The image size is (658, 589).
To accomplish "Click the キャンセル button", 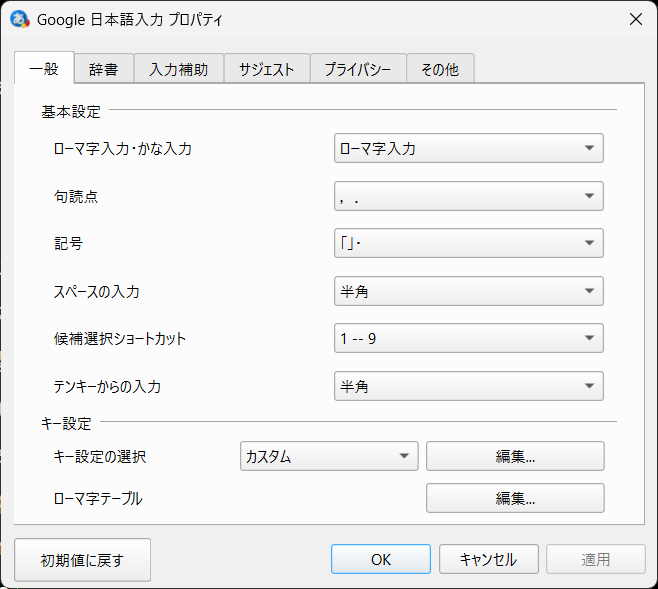I will tap(488, 559).
